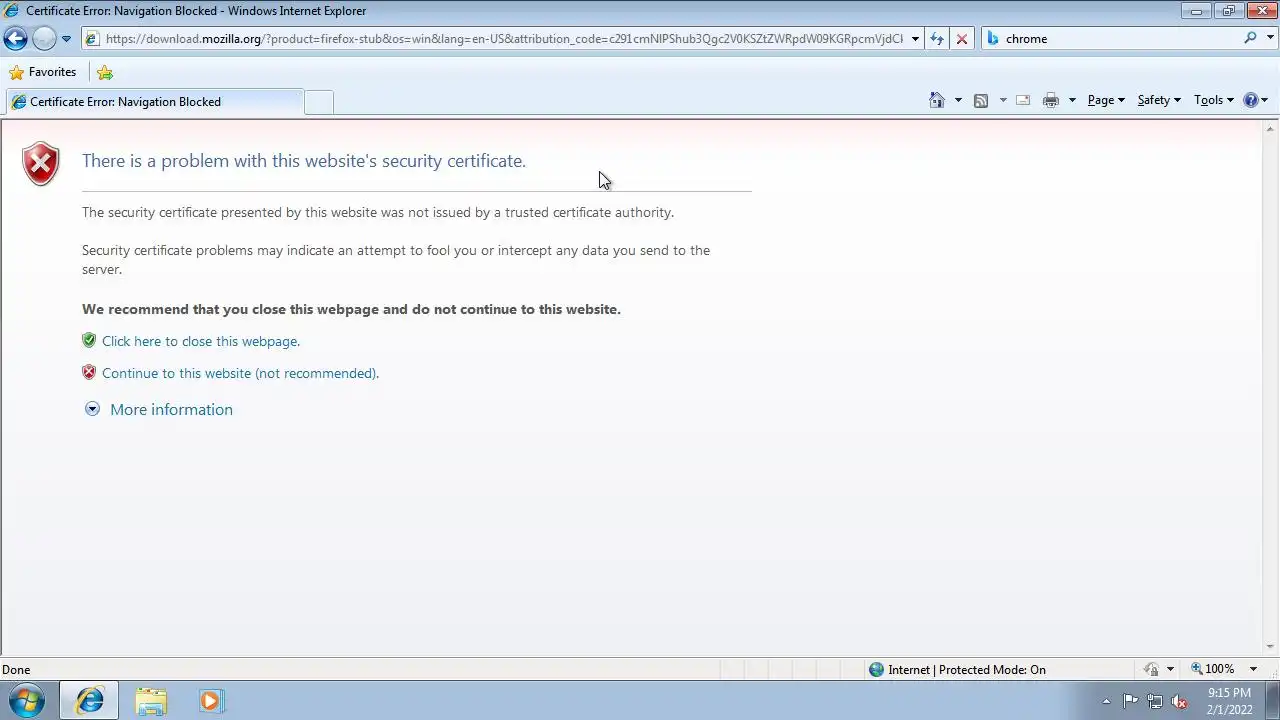The height and width of the screenshot is (720, 1280).
Task: Click the green shield icon beside close link
Action: (x=89, y=340)
